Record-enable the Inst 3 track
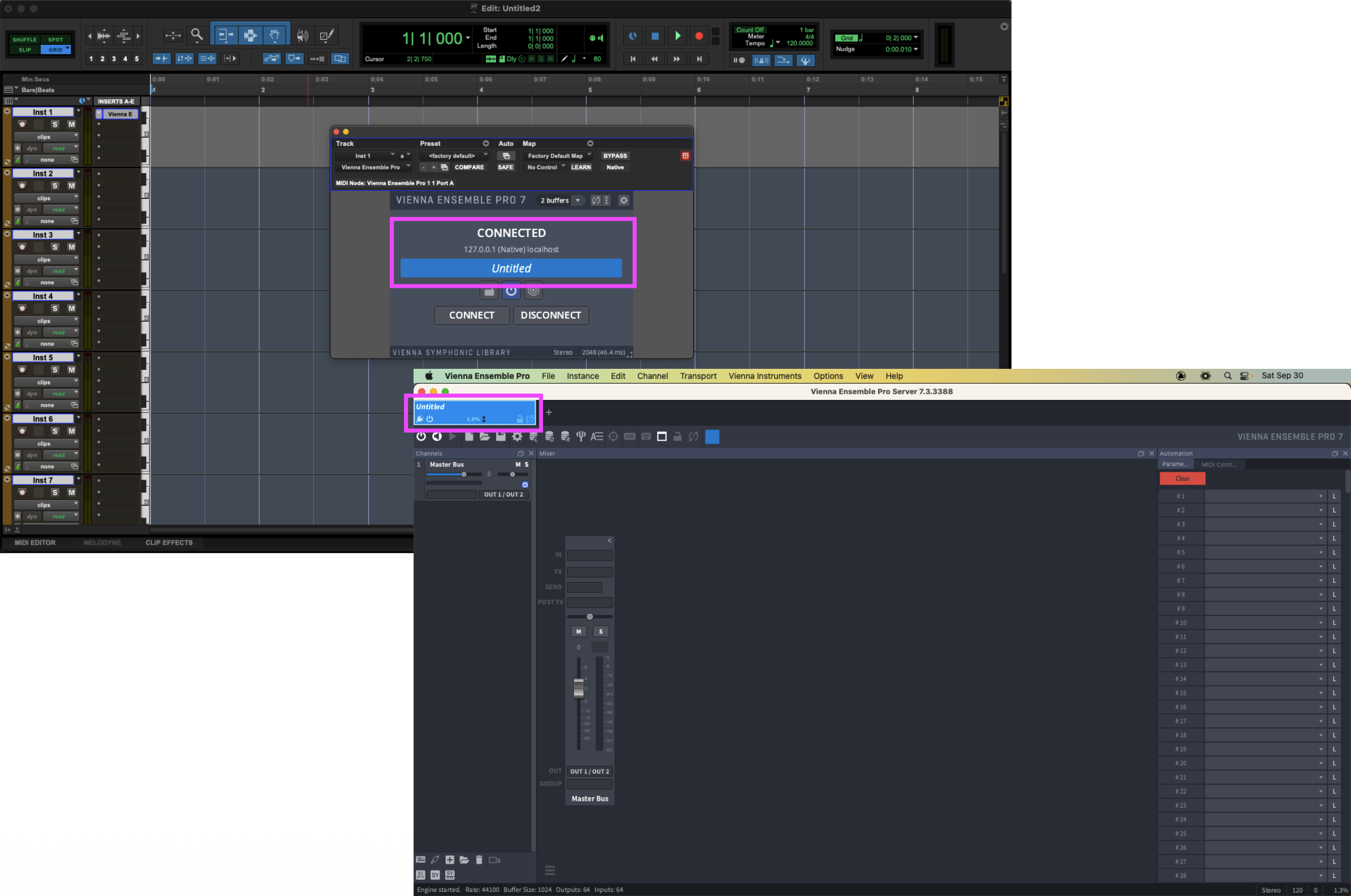This screenshot has height=896, width=1351. tap(21, 247)
